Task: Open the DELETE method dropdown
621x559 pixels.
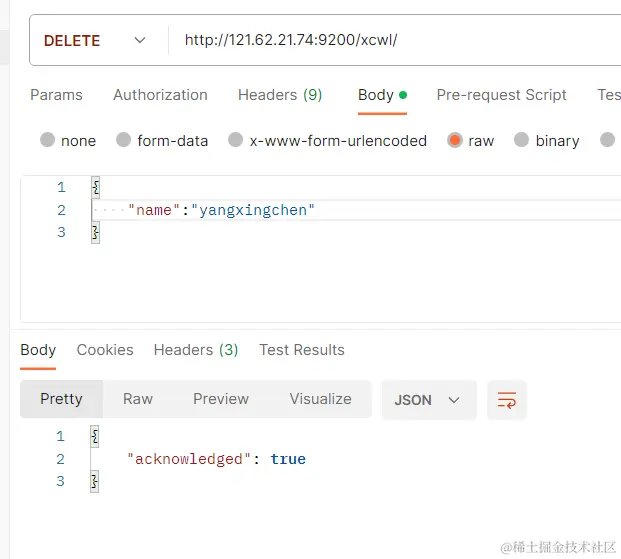Action: pos(95,40)
